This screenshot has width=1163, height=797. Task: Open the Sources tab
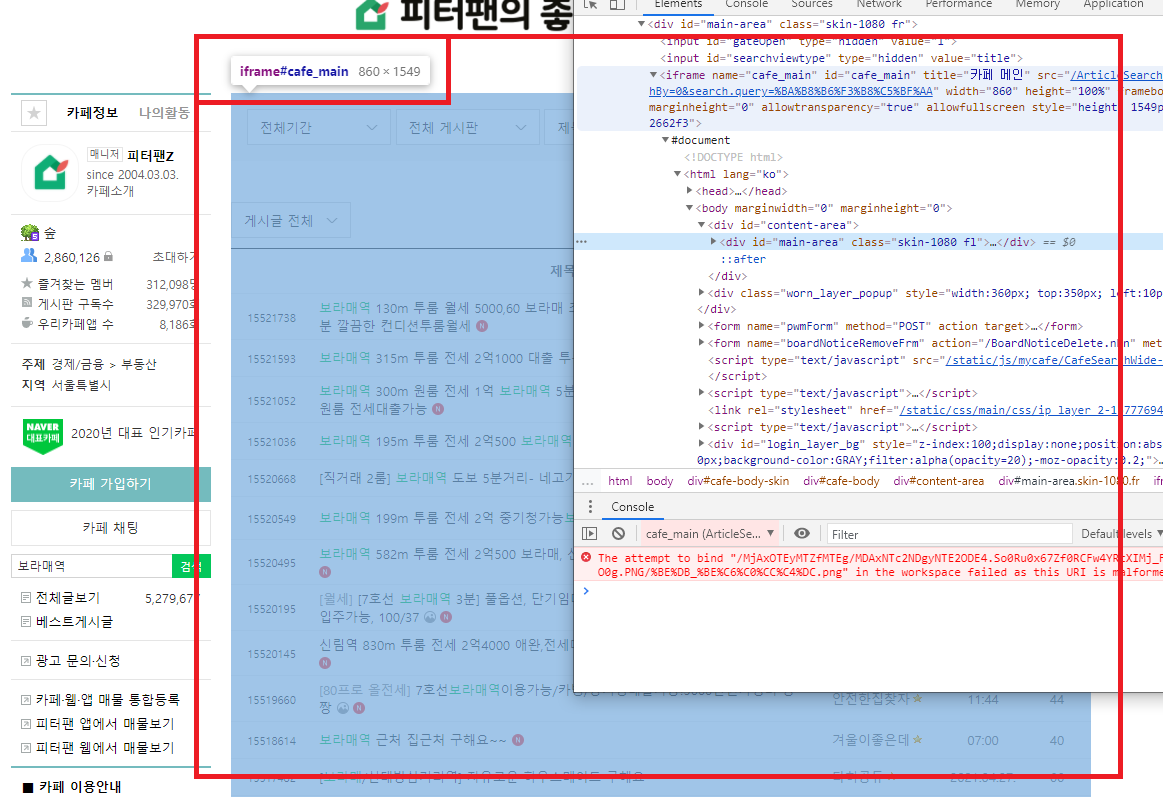coord(812,4)
